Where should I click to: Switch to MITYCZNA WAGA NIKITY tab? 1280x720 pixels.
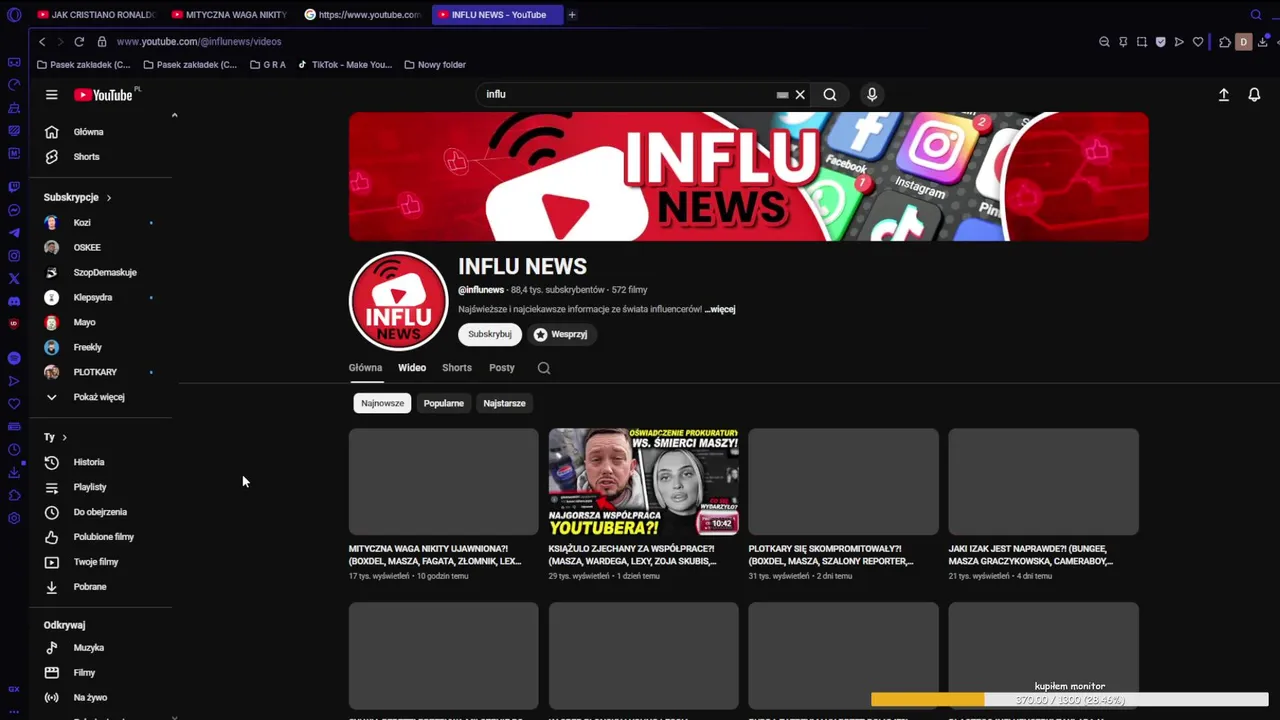pyautogui.click(x=229, y=15)
